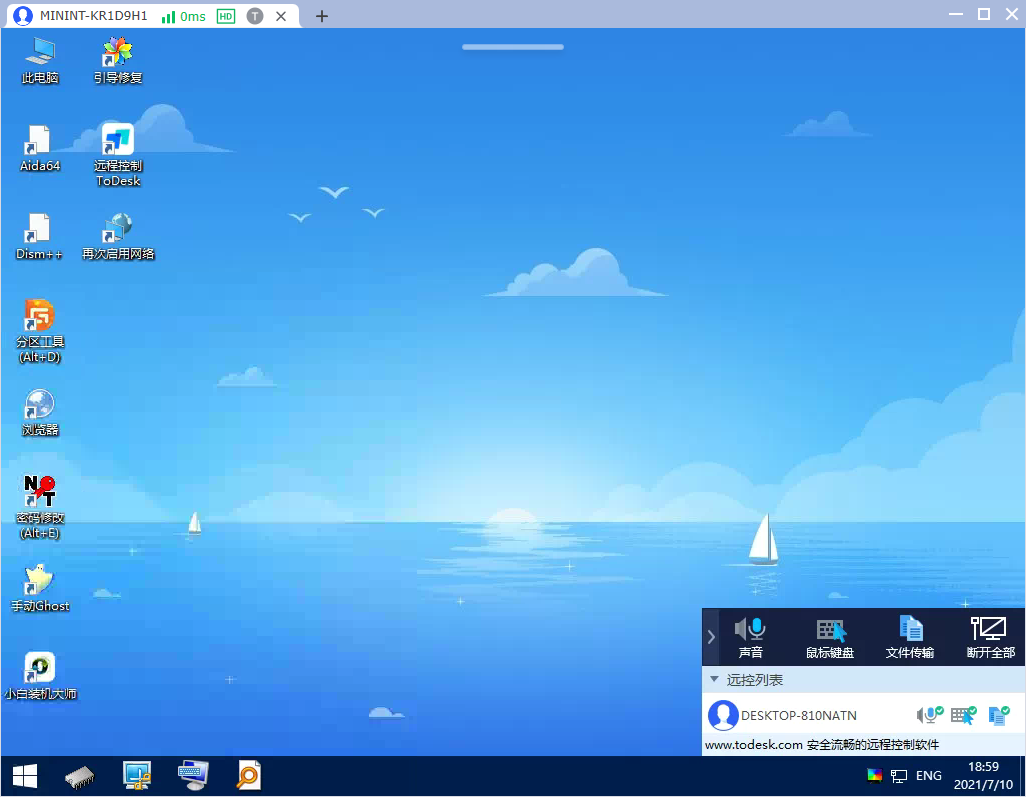Expand the top-center toolbar pull-down handle
This screenshot has height=797, width=1026.
(x=513, y=47)
